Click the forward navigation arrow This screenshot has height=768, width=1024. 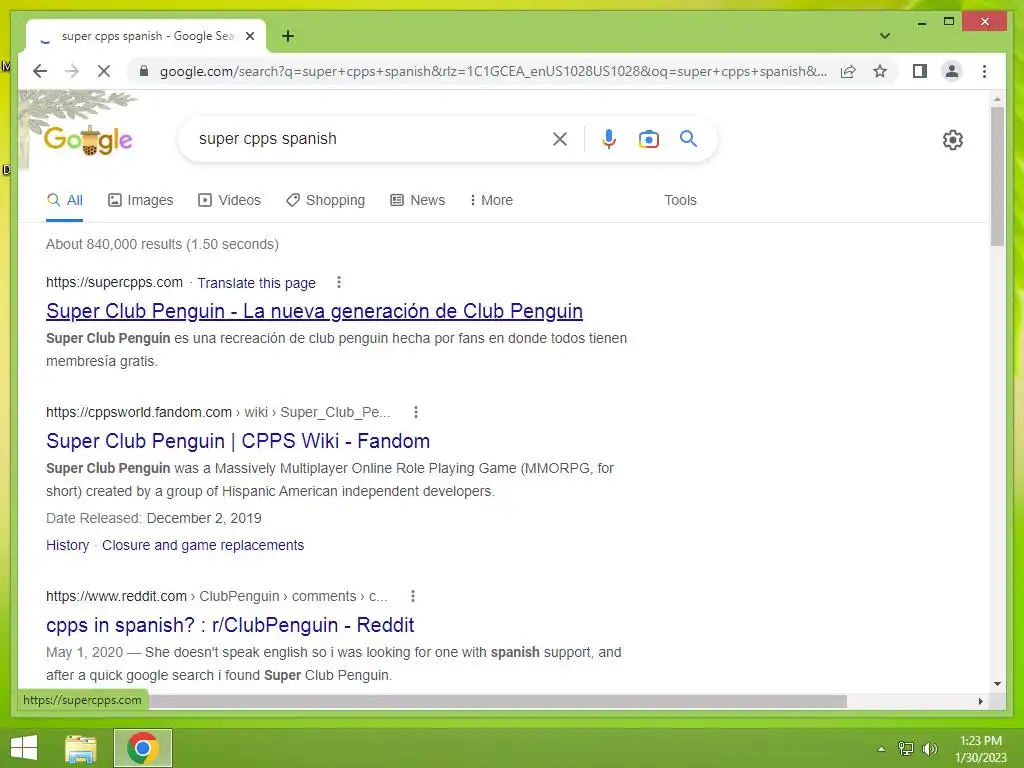tap(72, 71)
